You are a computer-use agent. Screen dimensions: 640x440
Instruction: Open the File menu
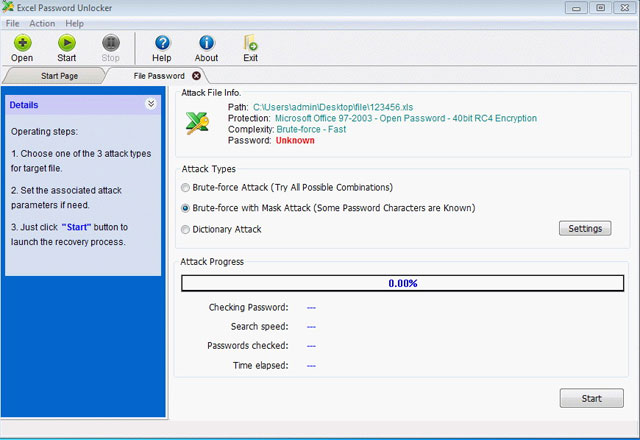pos(12,23)
